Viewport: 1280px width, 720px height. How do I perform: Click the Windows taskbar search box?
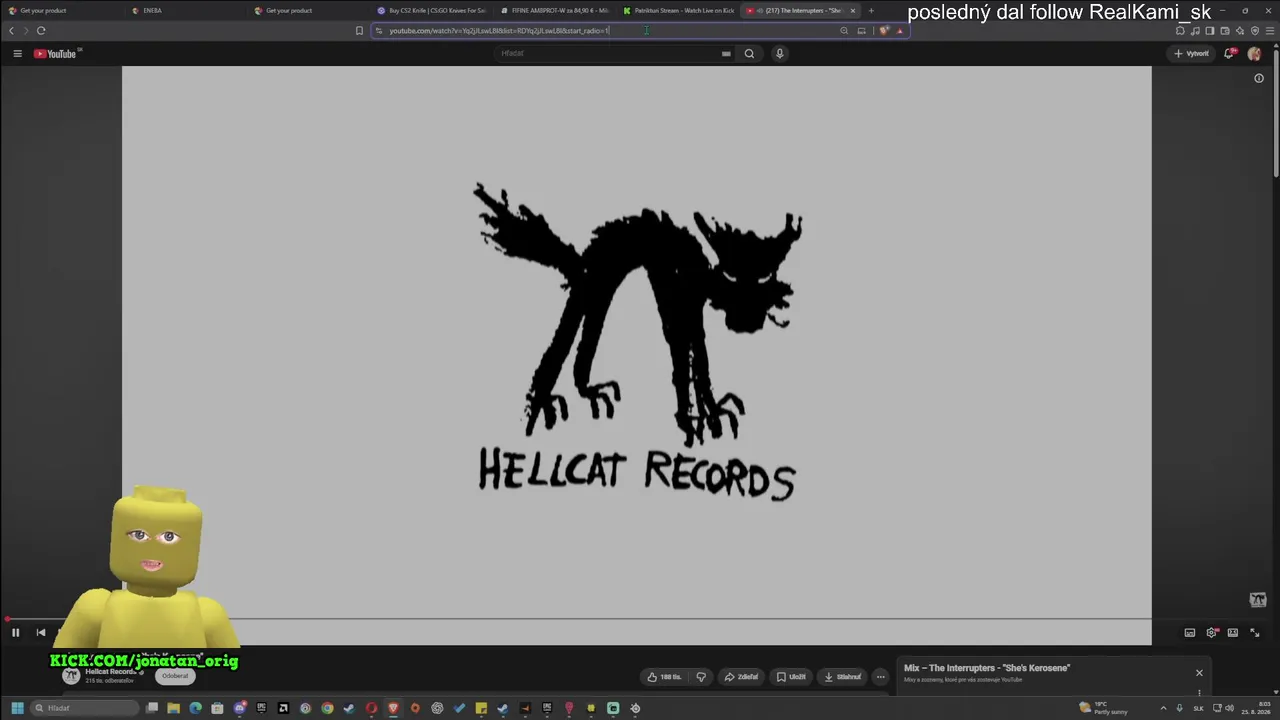pos(85,708)
